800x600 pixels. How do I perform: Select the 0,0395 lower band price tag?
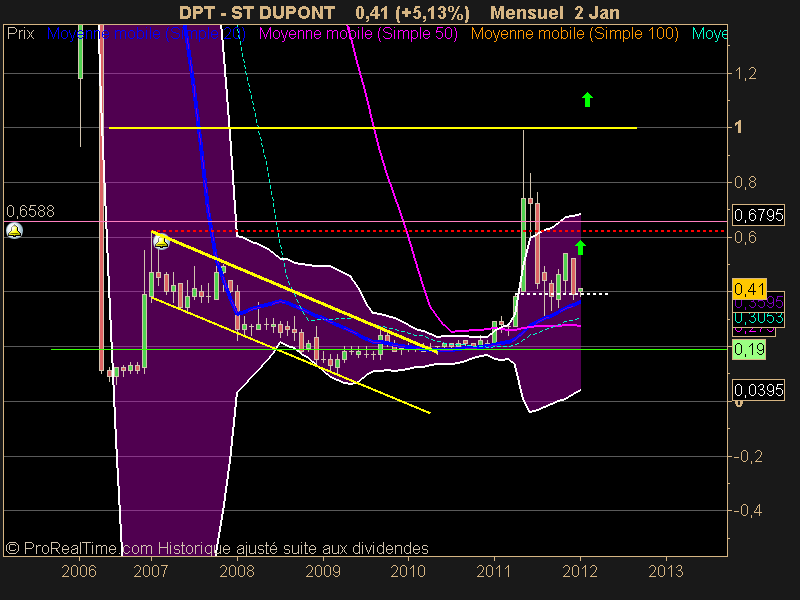[758, 390]
